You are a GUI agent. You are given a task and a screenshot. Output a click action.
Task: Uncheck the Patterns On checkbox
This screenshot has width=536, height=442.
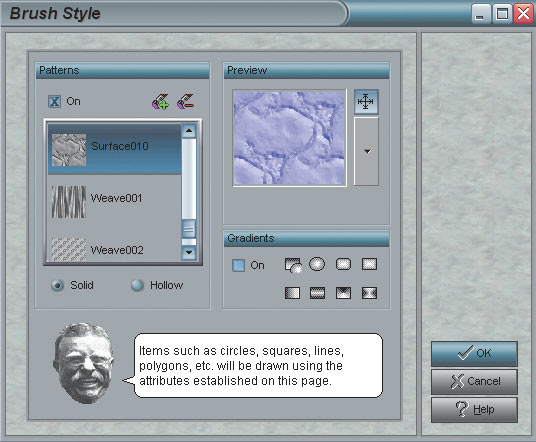55,102
